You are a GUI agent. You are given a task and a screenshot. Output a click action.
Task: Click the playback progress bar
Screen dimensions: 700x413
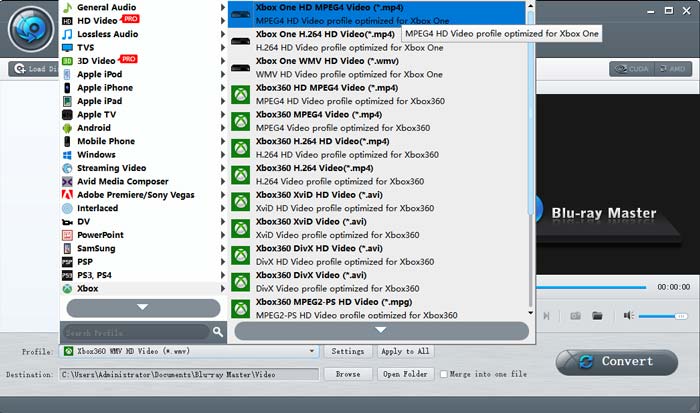coord(591,288)
